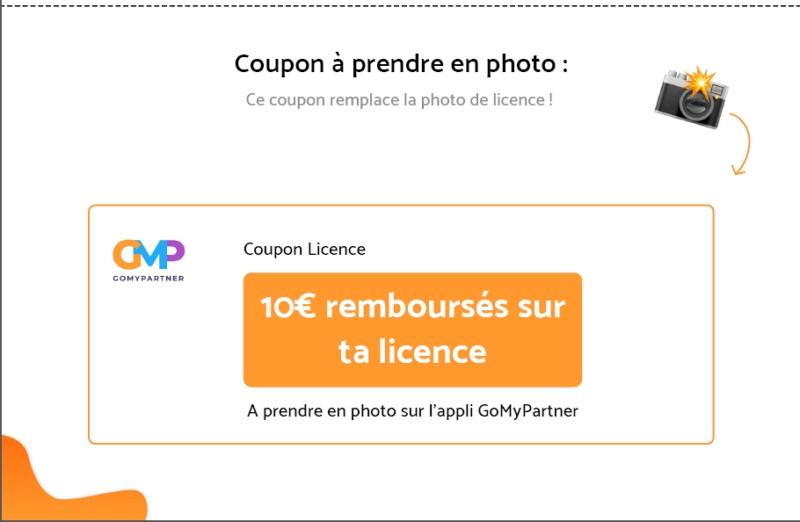
Task: Click the flash sparkle on the camera
Action: pyautogui.click(x=701, y=82)
